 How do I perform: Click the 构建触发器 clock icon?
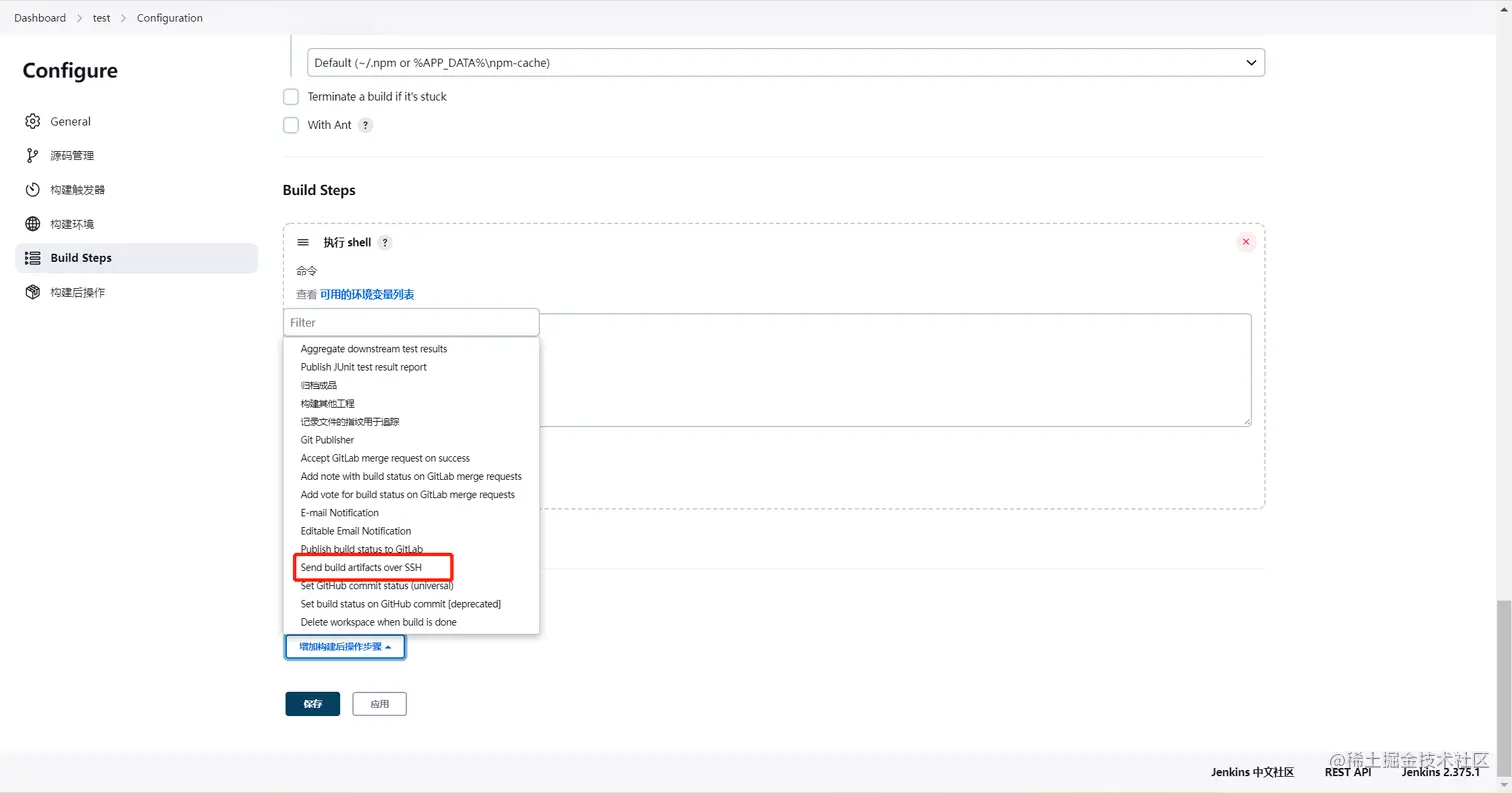[32, 190]
